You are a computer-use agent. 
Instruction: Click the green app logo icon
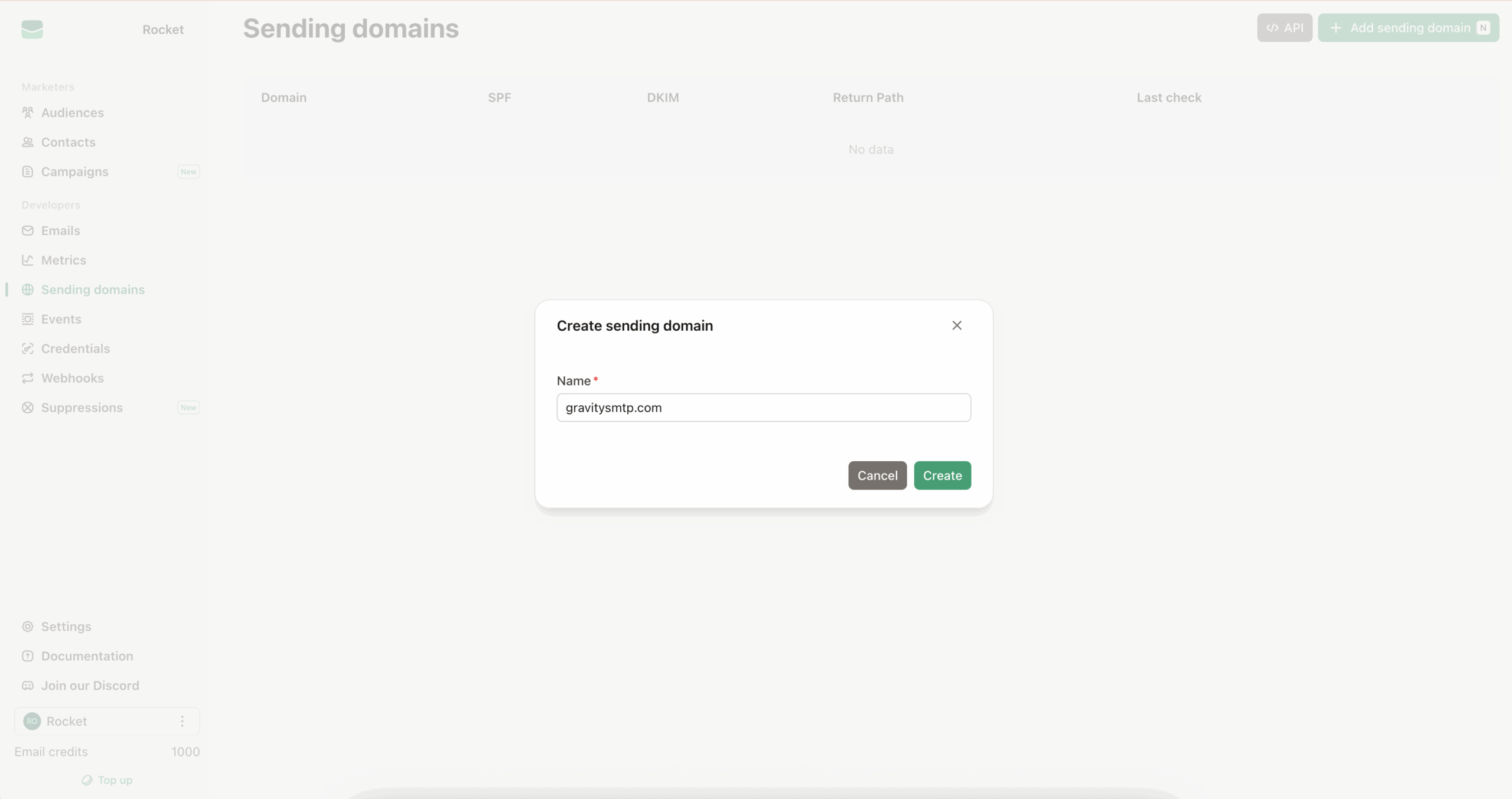(x=32, y=29)
